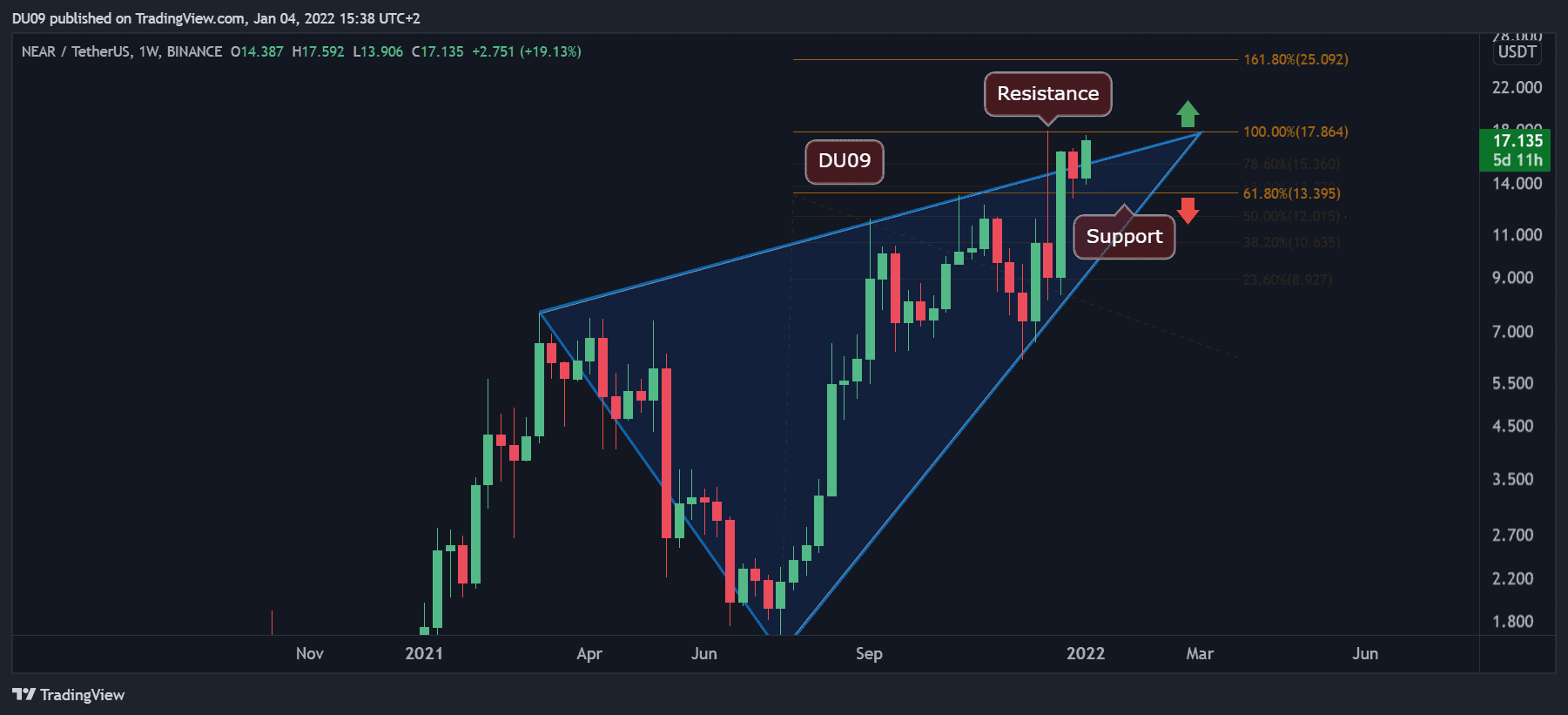Click the Mar label on time axis

tap(1200, 654)
